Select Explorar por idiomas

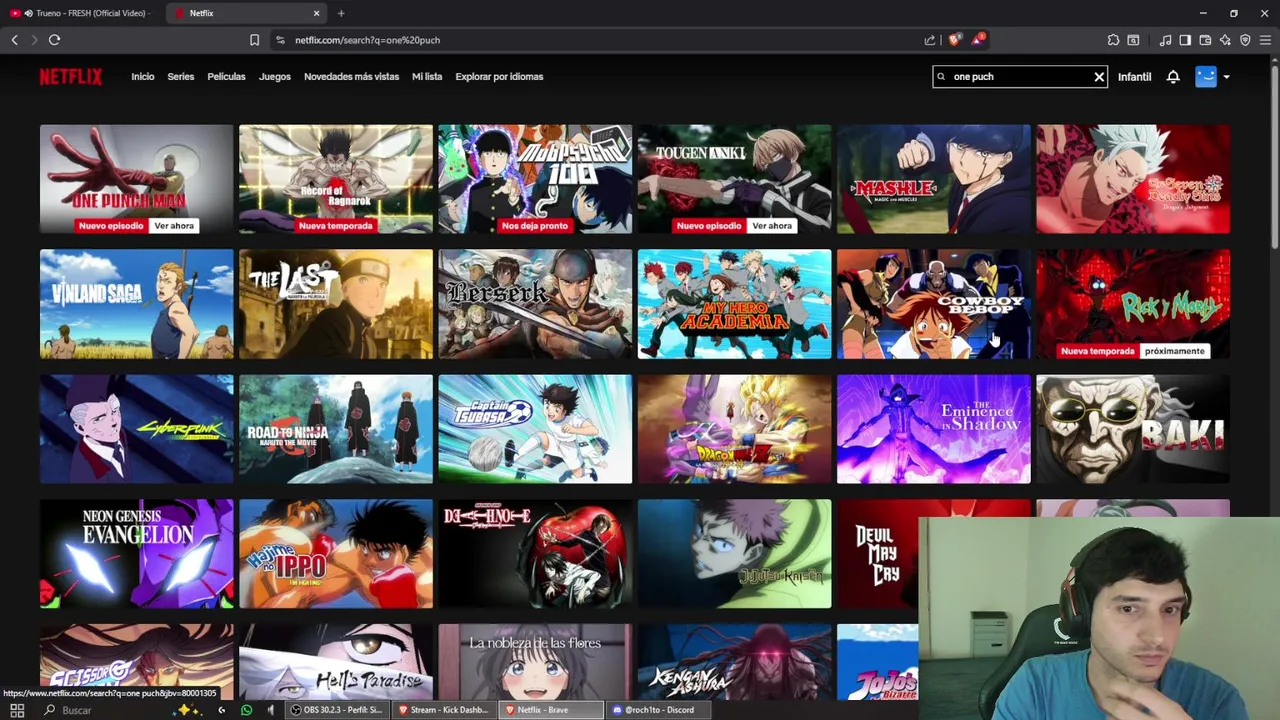pos(499,77)
